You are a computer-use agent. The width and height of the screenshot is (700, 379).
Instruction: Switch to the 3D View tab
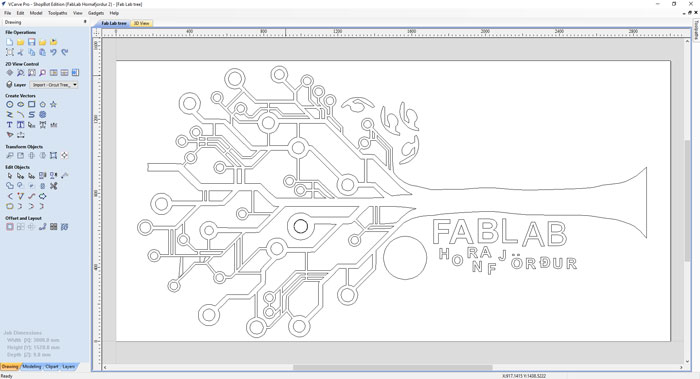click(142, 23)
